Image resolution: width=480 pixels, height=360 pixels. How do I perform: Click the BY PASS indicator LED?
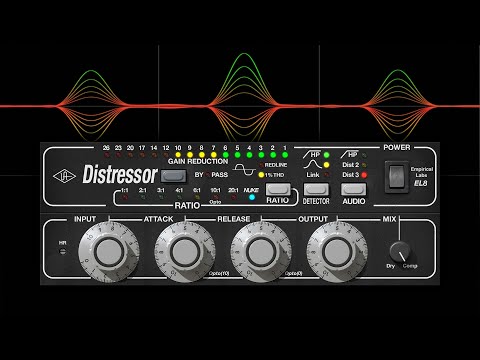(208, 175)
